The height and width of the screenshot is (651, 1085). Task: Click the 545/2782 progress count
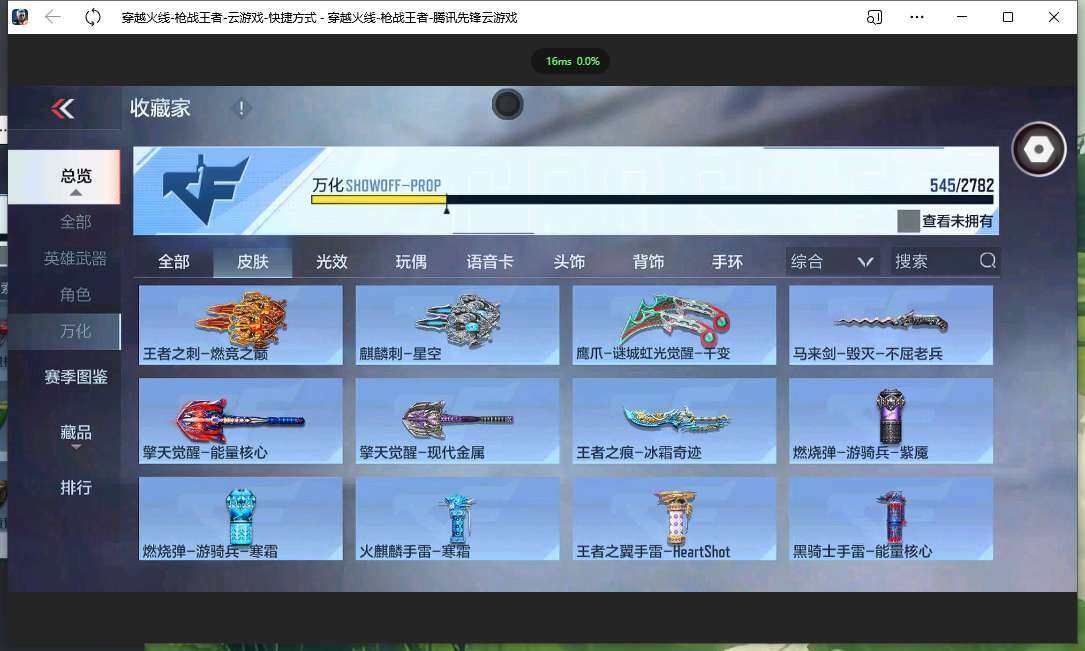tap(961, 185)
